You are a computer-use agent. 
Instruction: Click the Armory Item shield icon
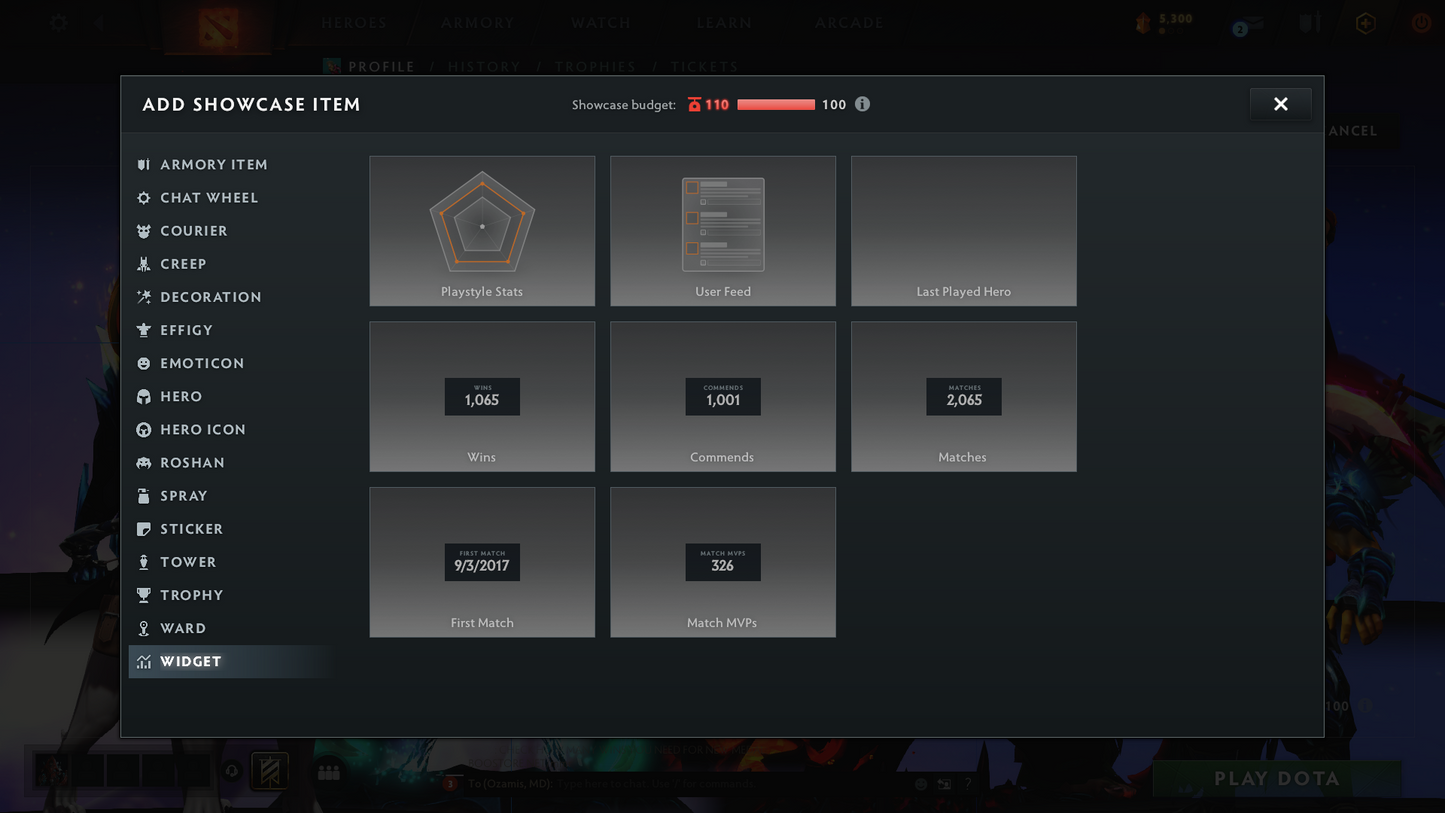pyautogui.click(x=144, y=165)
